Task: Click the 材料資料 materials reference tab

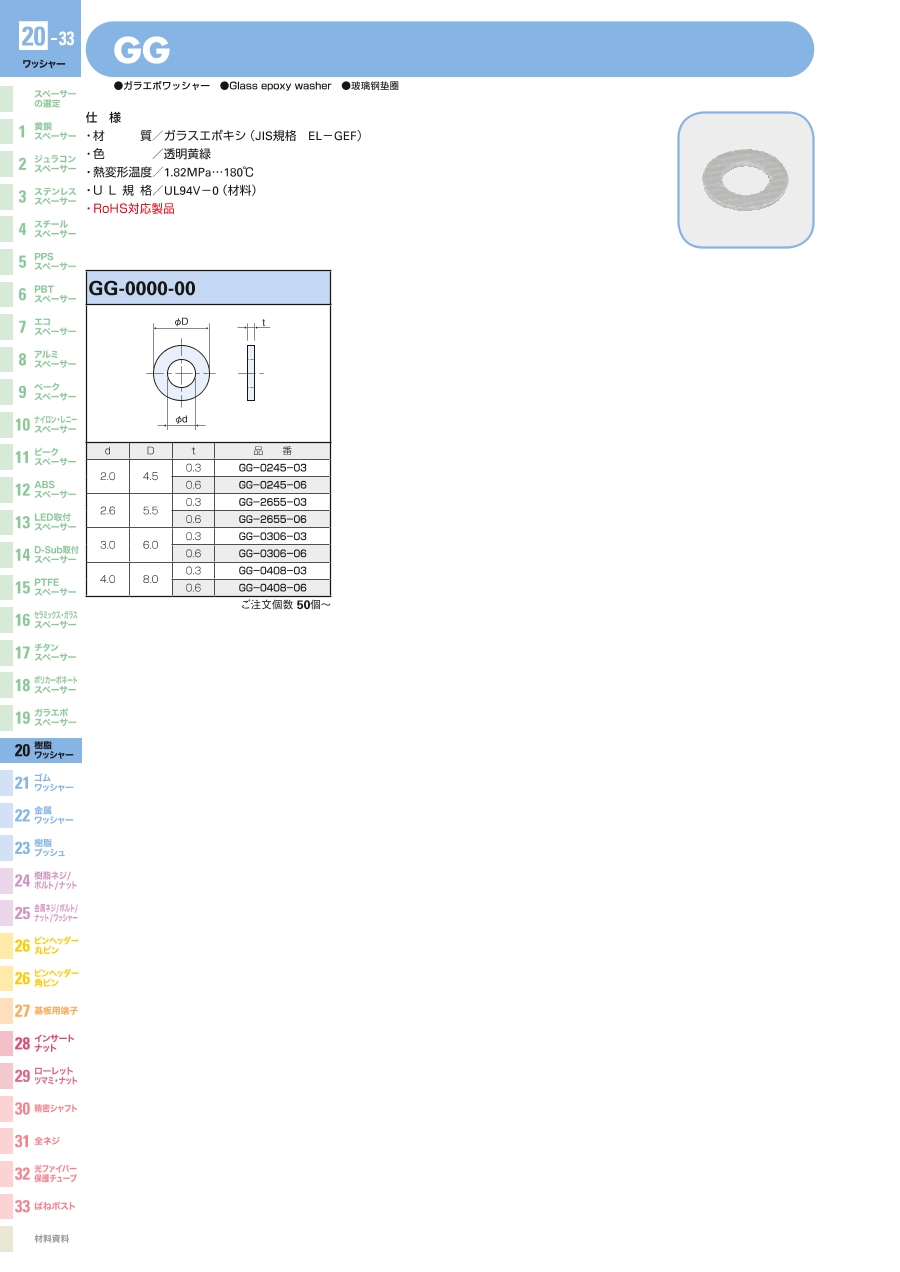Action: (41, 1239)
